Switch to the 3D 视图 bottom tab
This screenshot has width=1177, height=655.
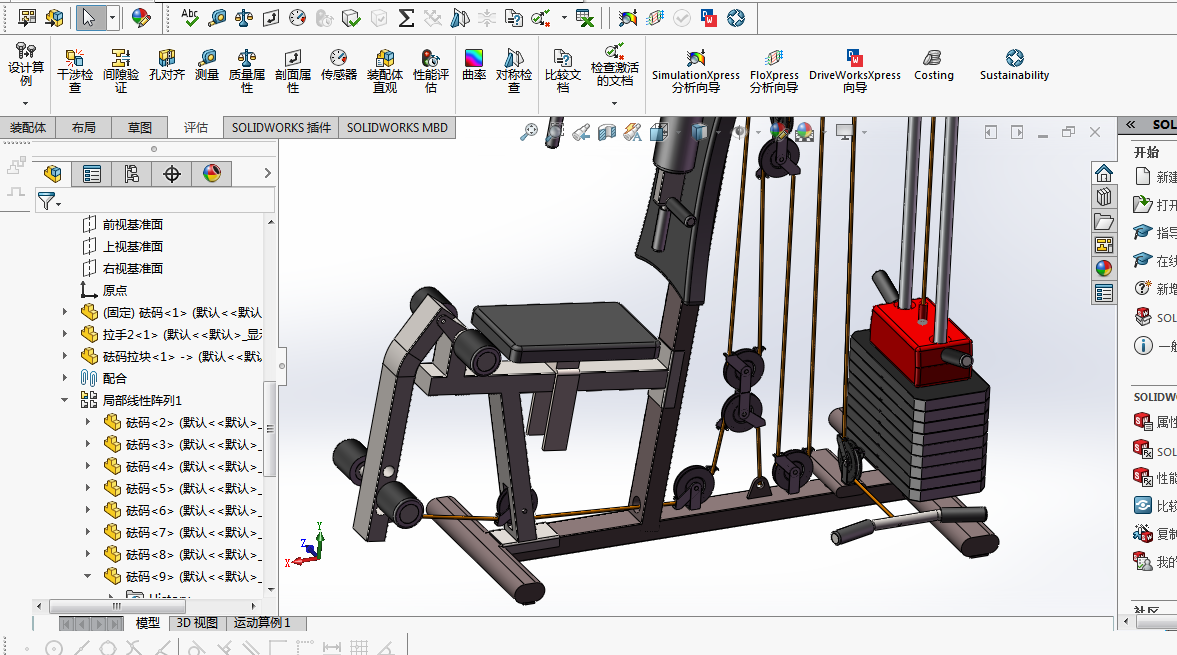coord(197,623)
